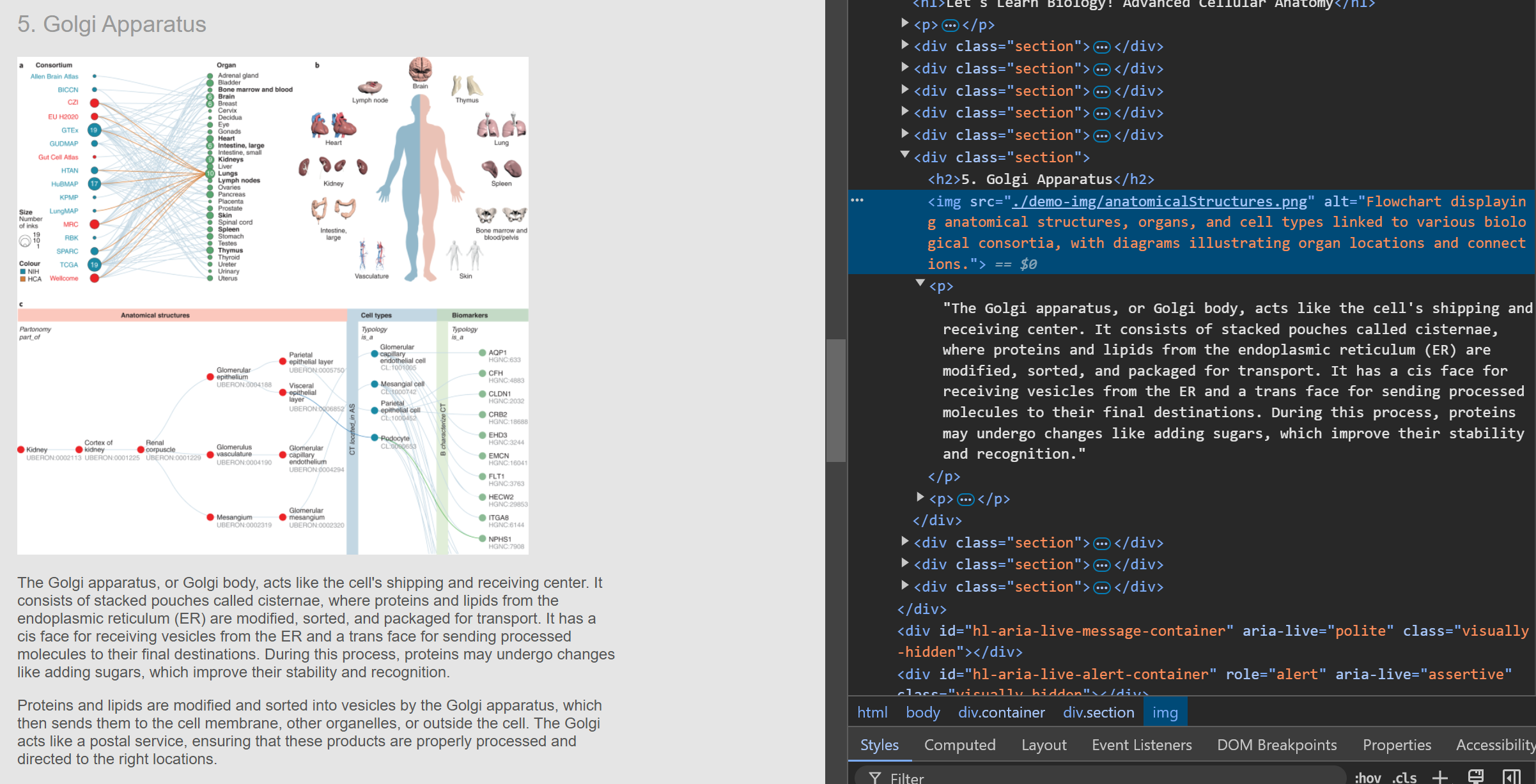
Task: Click the ellipsis badge in first section div
Action: (1101, 47)
